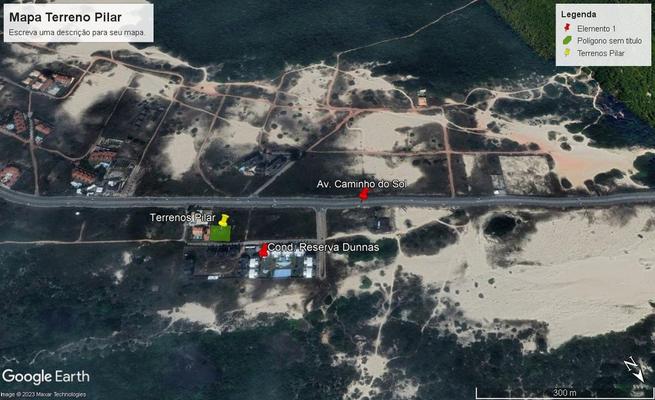
Task: Select the red pin at Cond. Reserva Dunnas
Action: point(263,250)
